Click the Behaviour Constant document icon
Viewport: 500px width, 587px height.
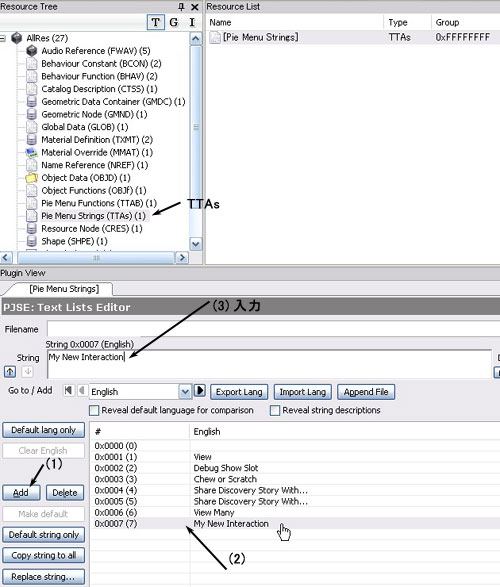[32, 63]
